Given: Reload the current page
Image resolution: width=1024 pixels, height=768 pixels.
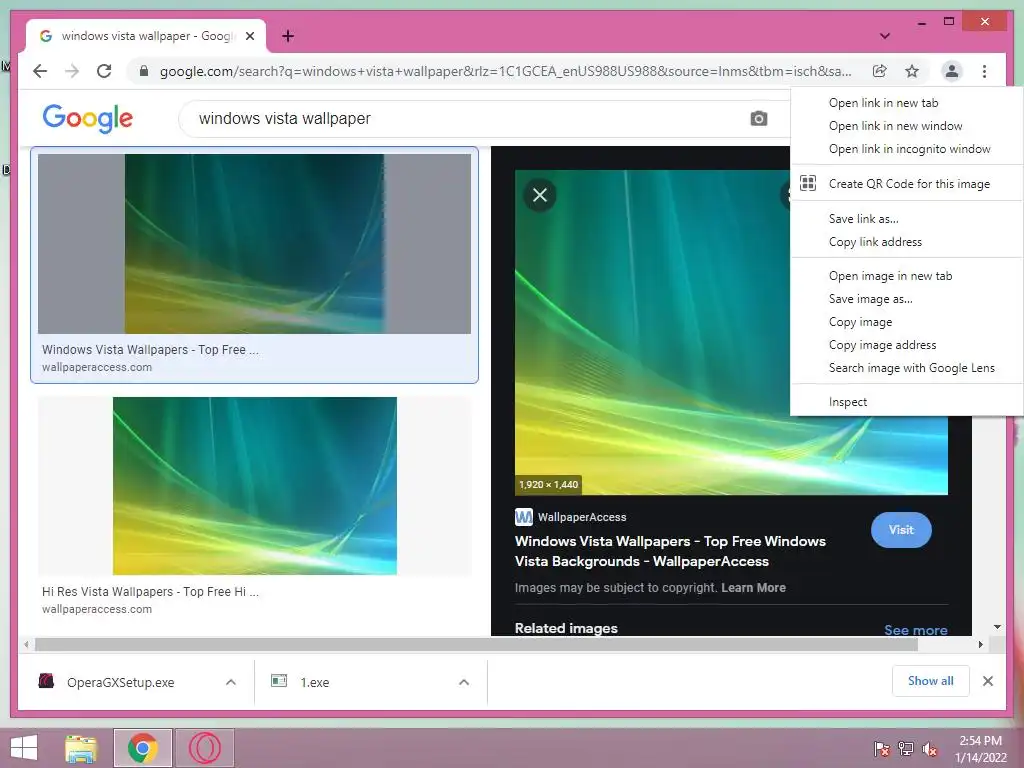Looking at the screenshot, I should [x=104, y=71].
